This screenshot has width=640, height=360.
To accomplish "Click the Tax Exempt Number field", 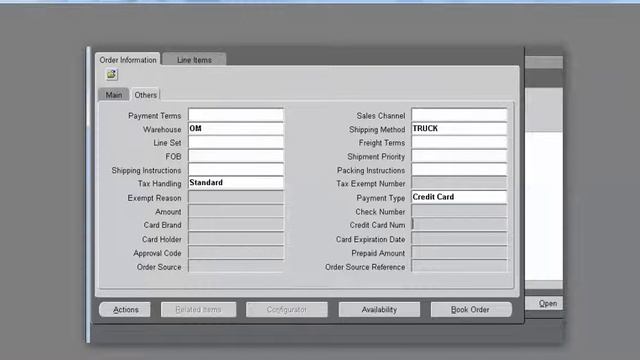I will 459,183.
